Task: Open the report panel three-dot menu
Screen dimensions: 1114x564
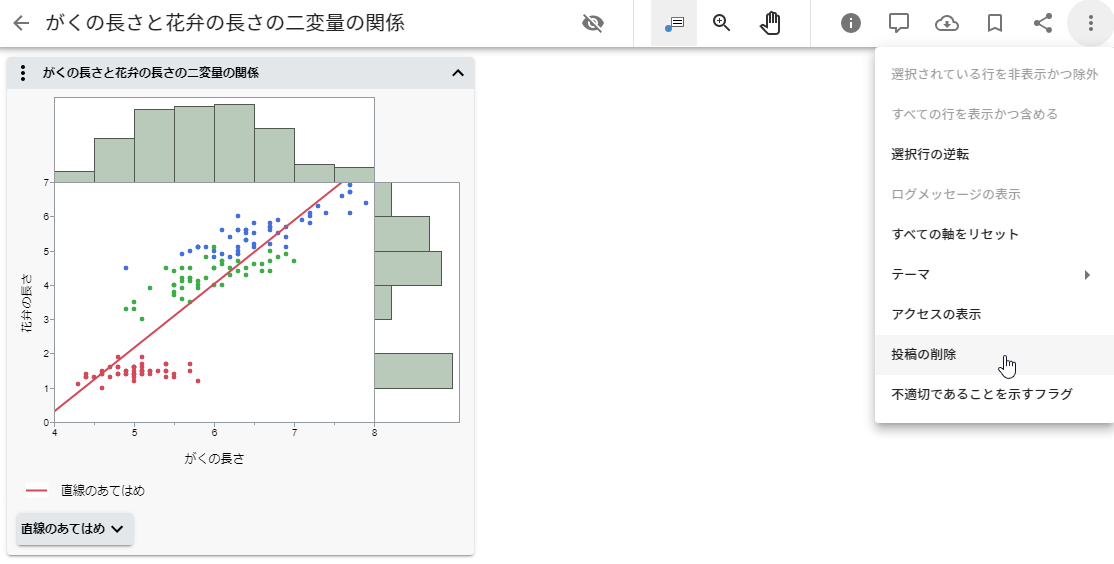Action: (x=23, y=73)
